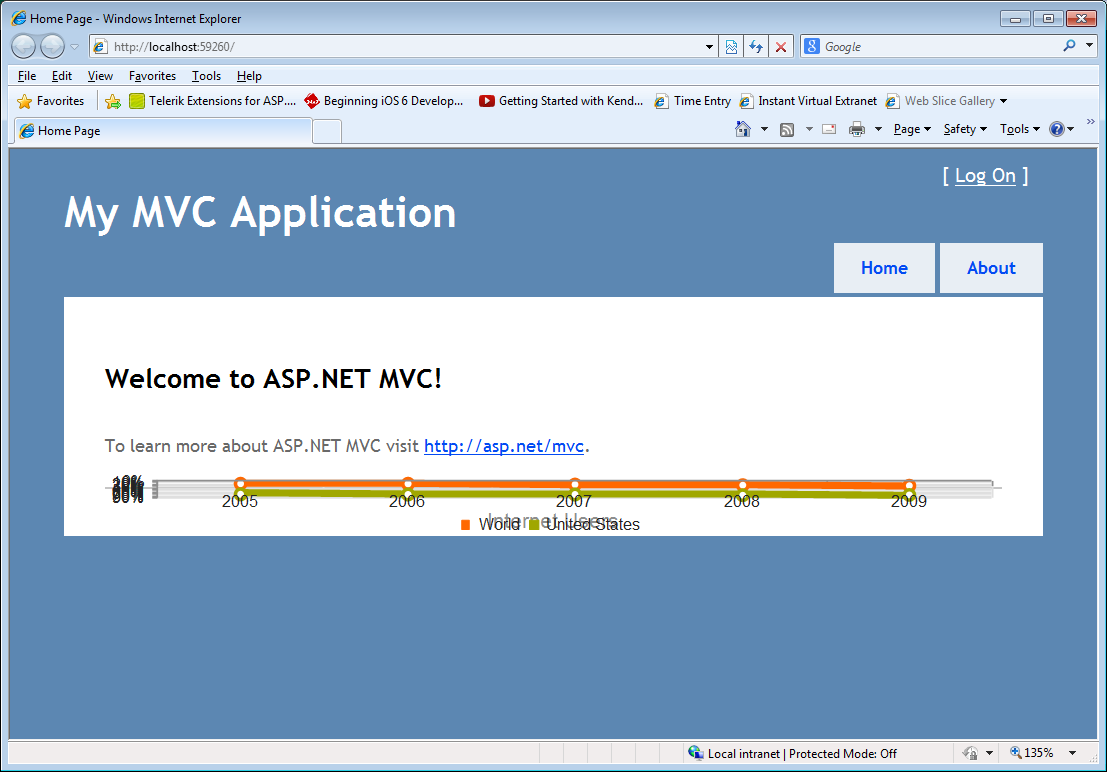Click inside the Google search box

939,47
